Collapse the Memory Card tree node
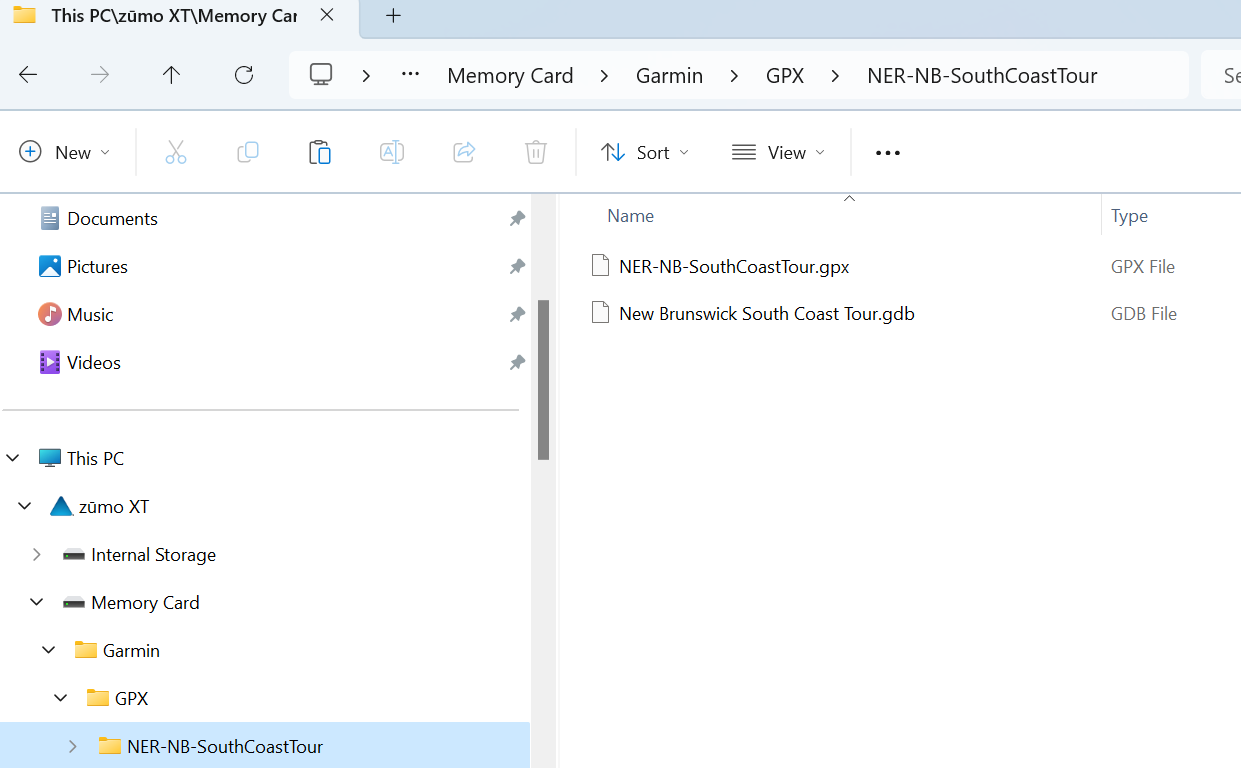 [37, 602]
